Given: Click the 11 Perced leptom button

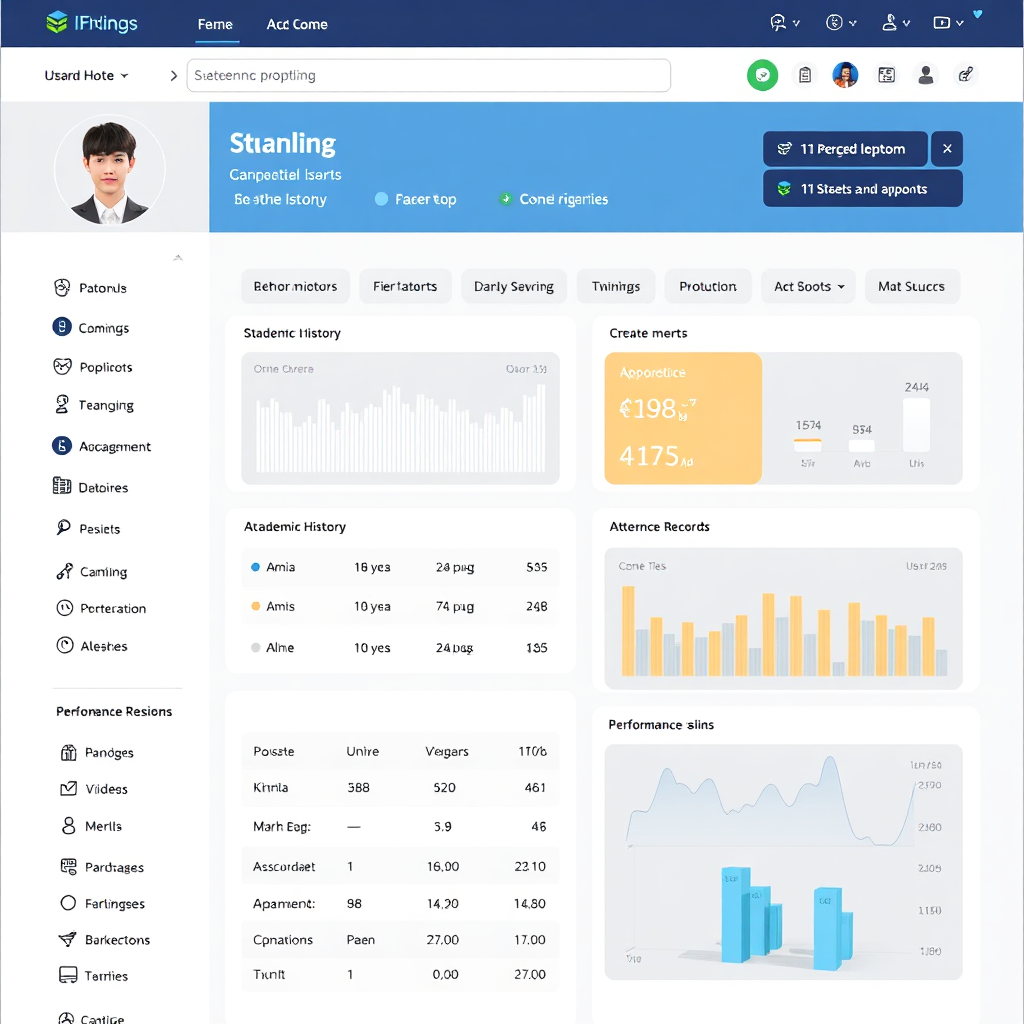Looking at the screenshot, I should [x=844, y=149].
